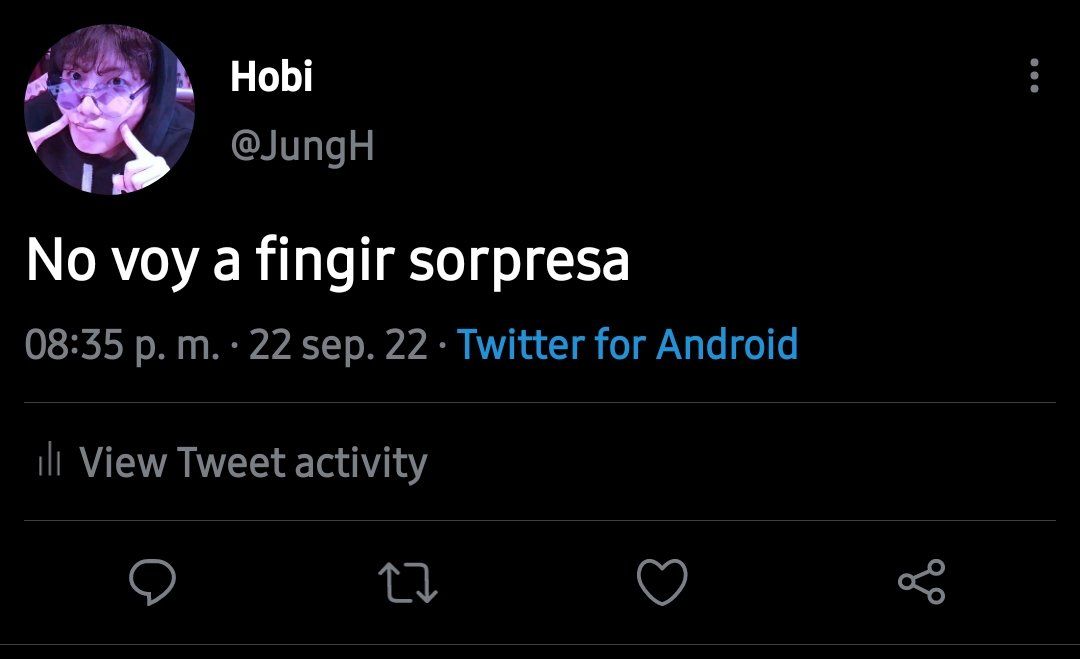
Task: Click the date '22 sep. 22'
Action: (338, 345)
